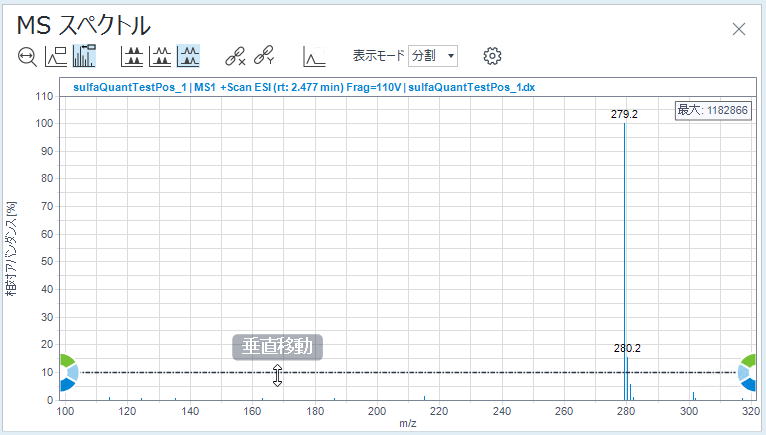This screenshot has width=766, height=435.
Task: Click the dashed horizontal threshold line
Action: pos(408,372)
